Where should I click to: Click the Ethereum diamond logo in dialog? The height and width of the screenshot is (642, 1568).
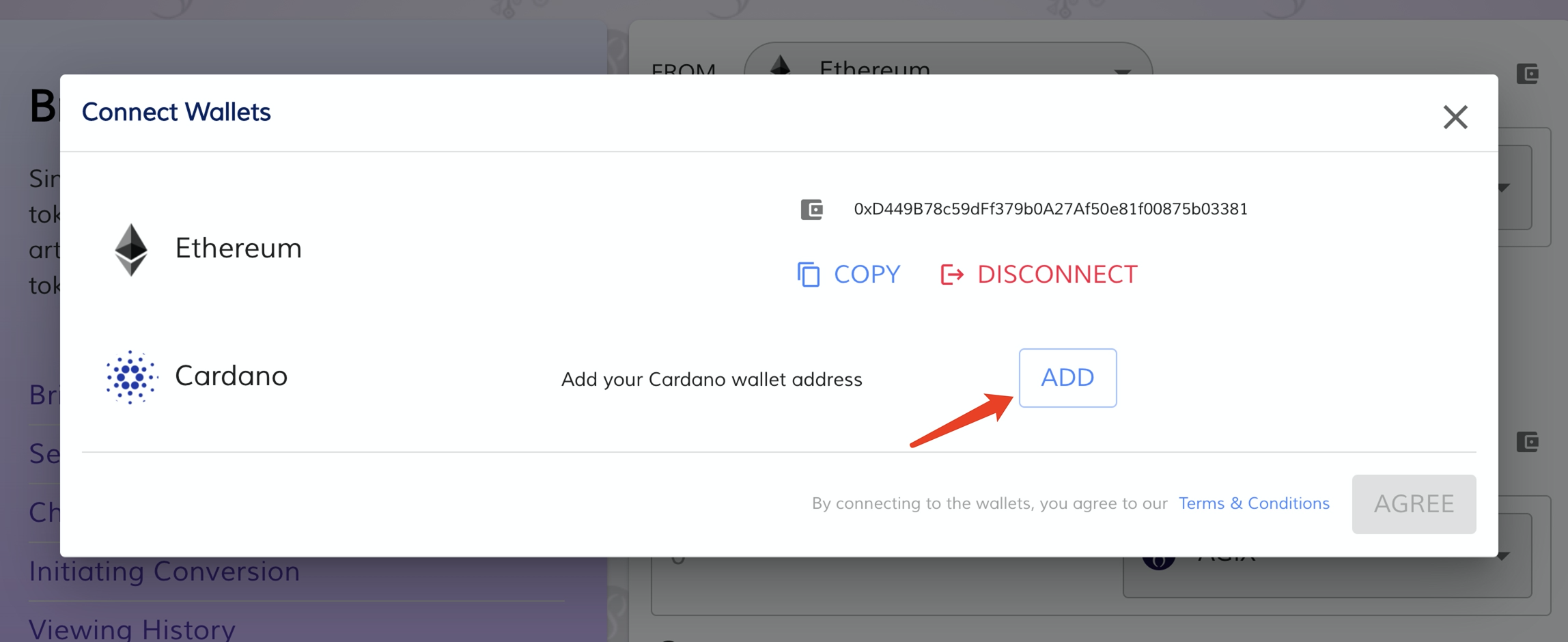(131, 249)
